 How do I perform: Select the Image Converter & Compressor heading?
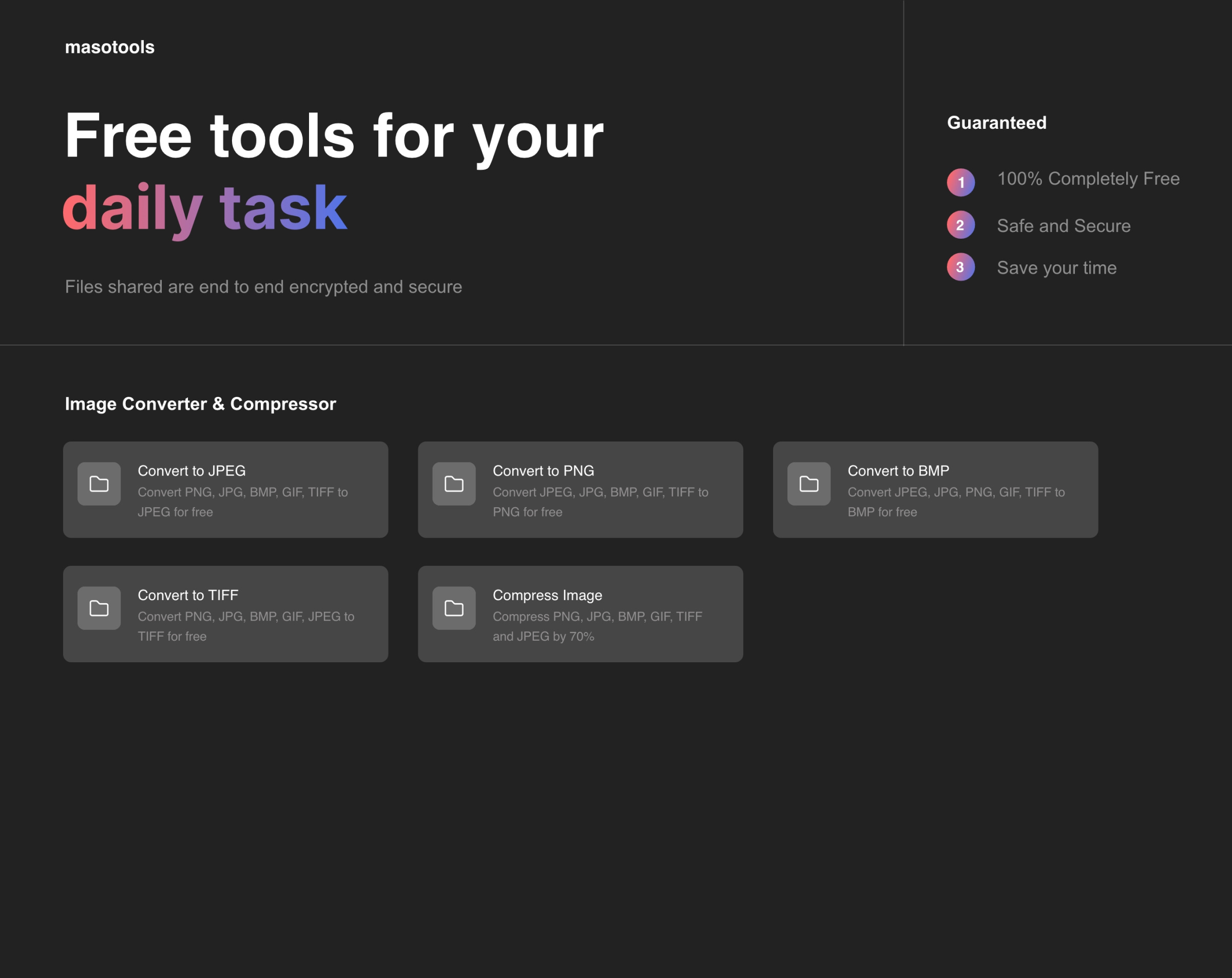pos(201,404)
